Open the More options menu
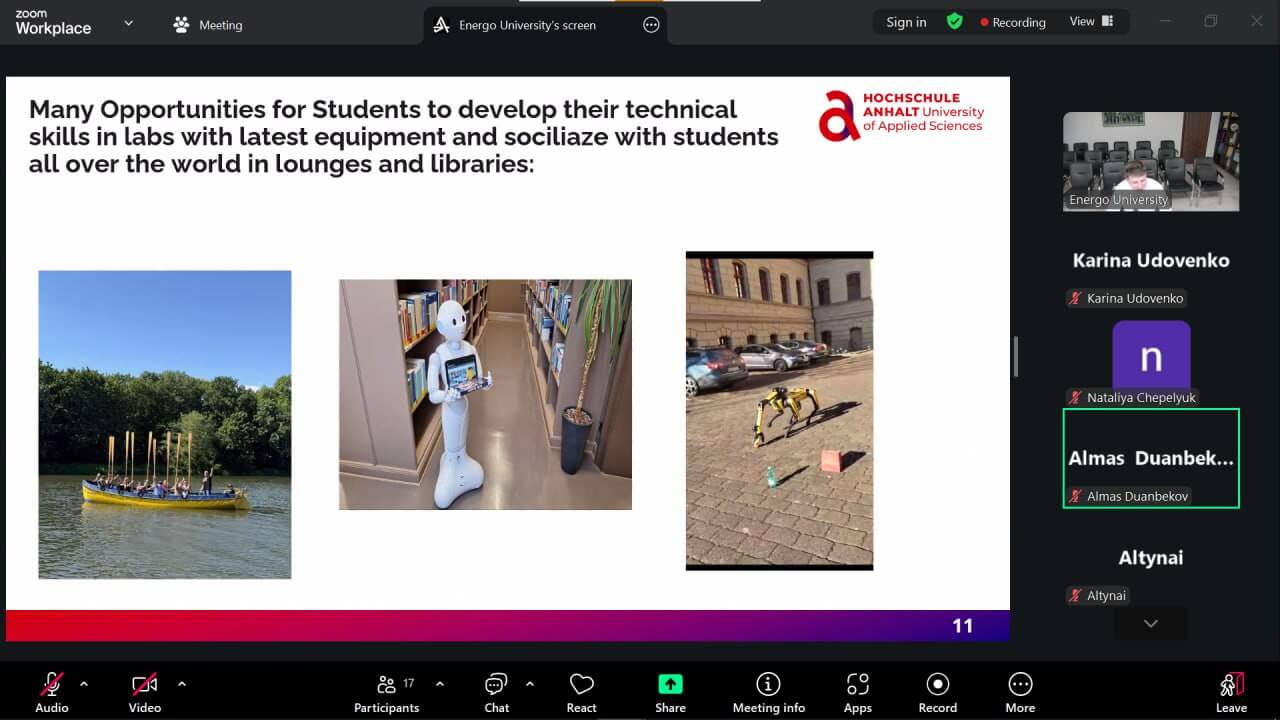The image size is (1280, 720). [1020, 692]
